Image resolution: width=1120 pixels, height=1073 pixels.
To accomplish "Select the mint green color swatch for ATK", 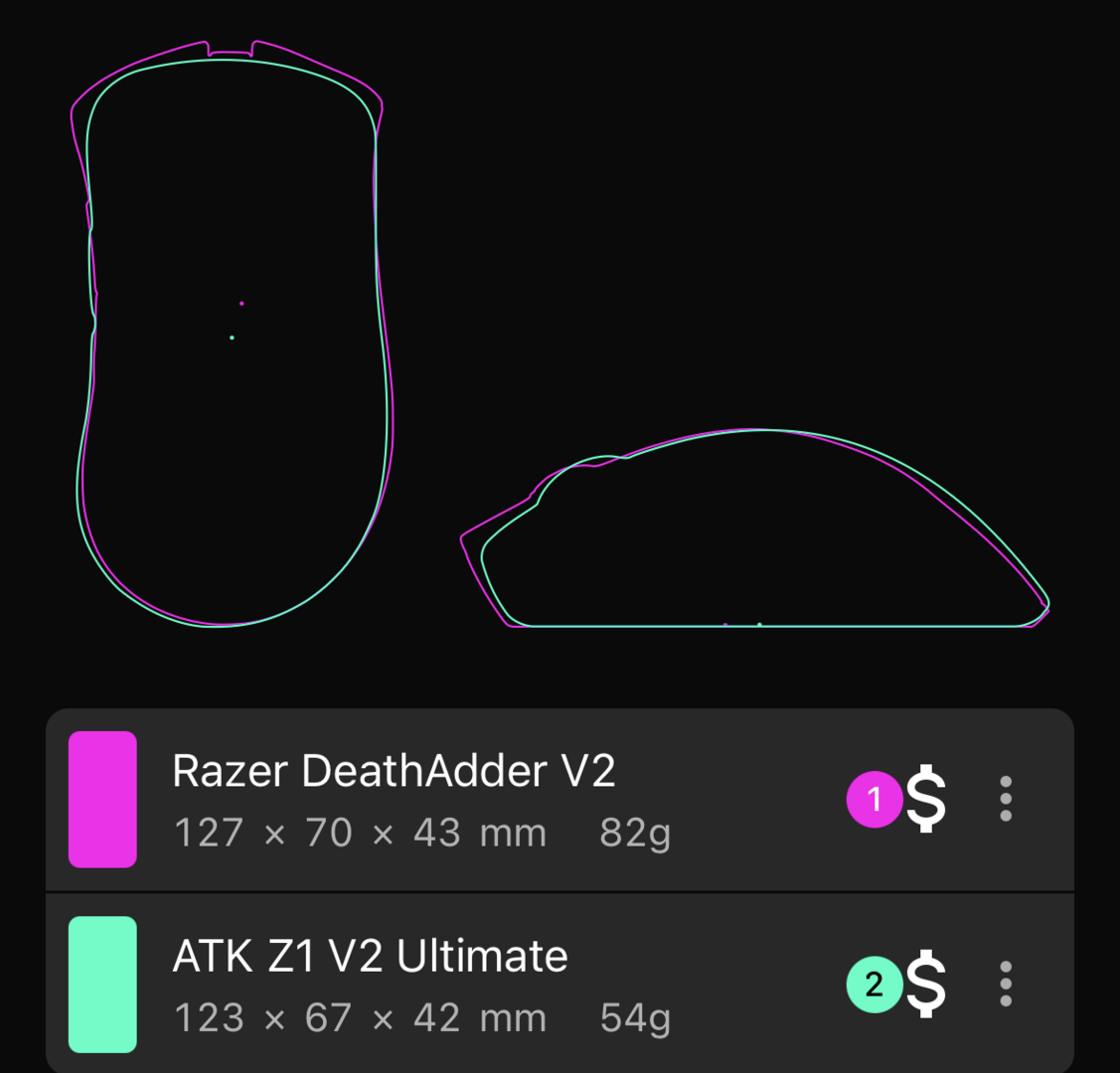I will (x=103, y=985).
